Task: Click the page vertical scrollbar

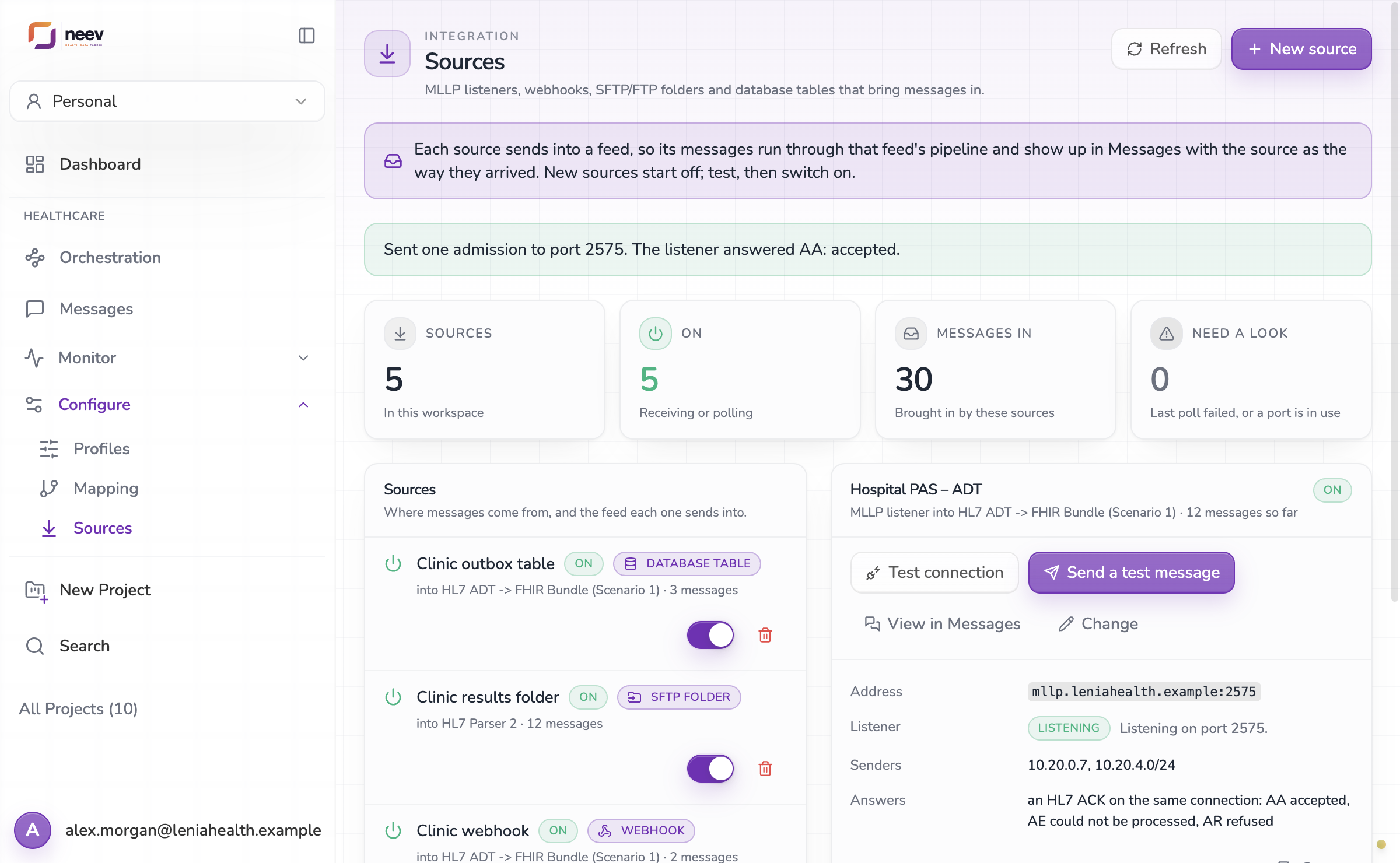Action: point(1394,303)
